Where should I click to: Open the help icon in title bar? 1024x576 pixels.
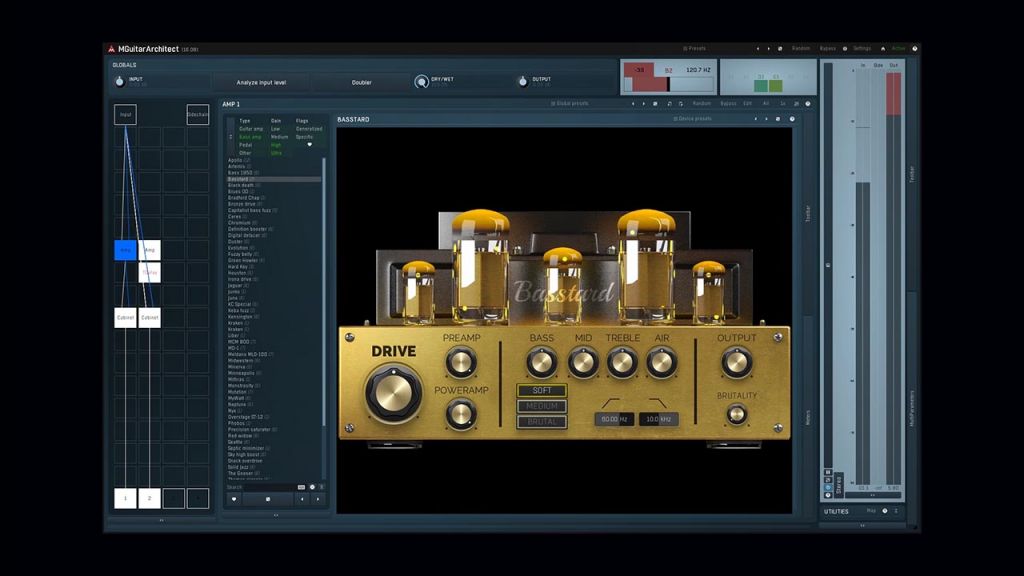click(x=914, y=48)
